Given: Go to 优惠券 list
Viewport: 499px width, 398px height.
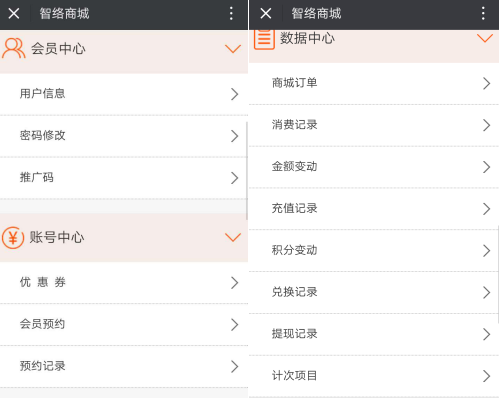Looking at the screenshot, I should click(x=124, y=283).
